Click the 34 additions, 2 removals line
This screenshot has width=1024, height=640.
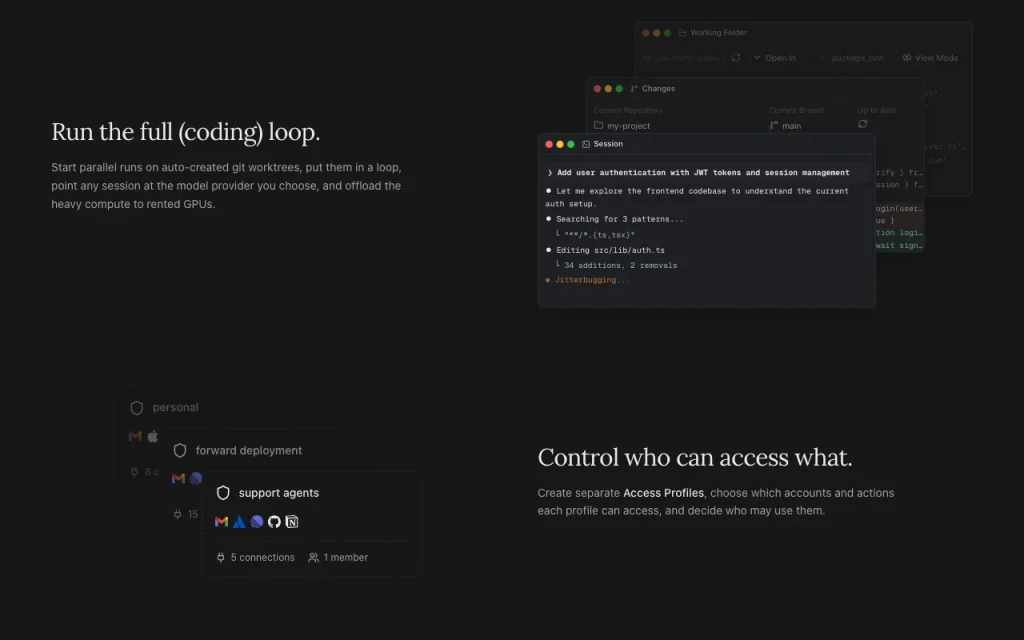coord(616,265)
